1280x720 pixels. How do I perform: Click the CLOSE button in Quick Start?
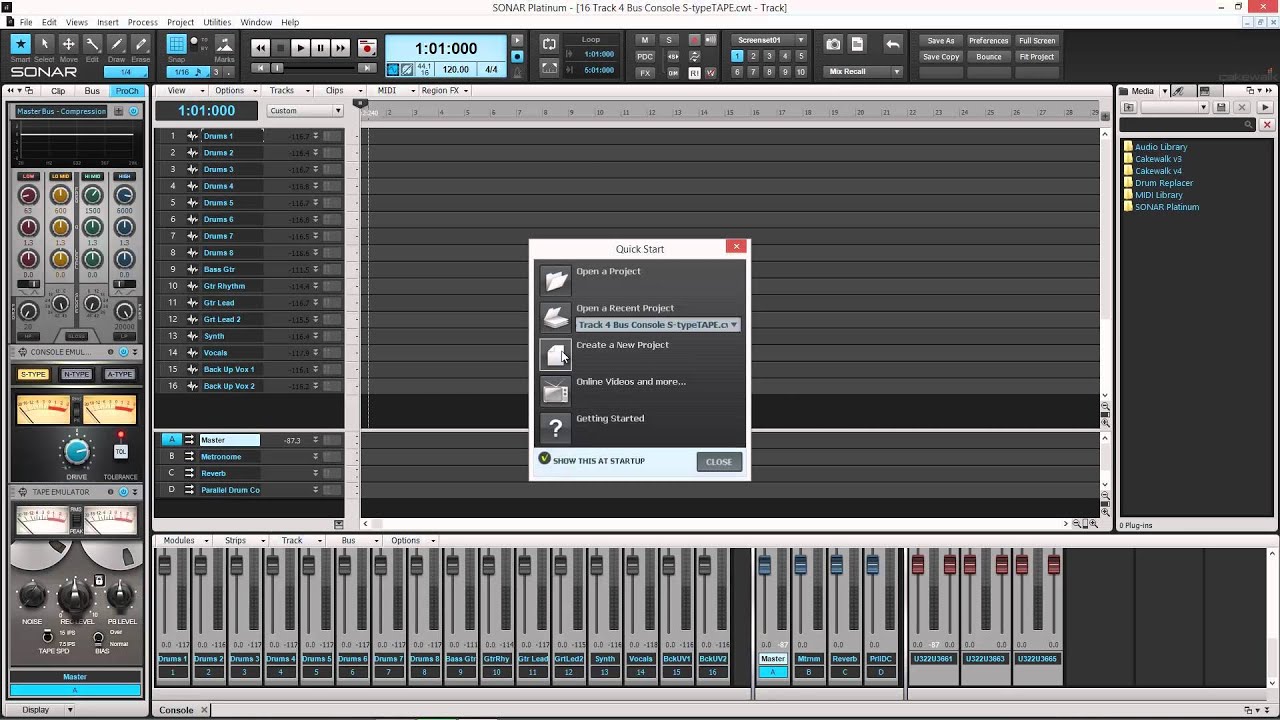(x=719, y=462)
